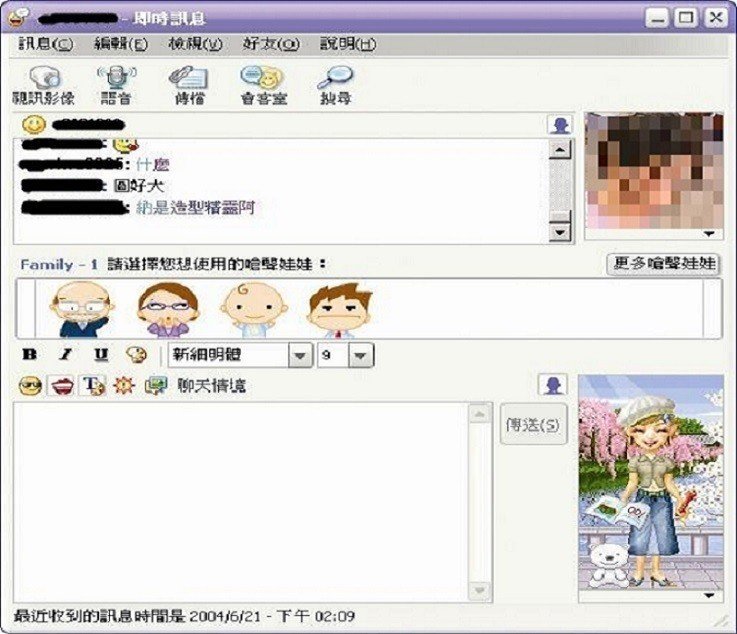This screenshot has height=634, width=737.
Task: Click message input scrollbar up arrow
Action: [x=480, y=414]
